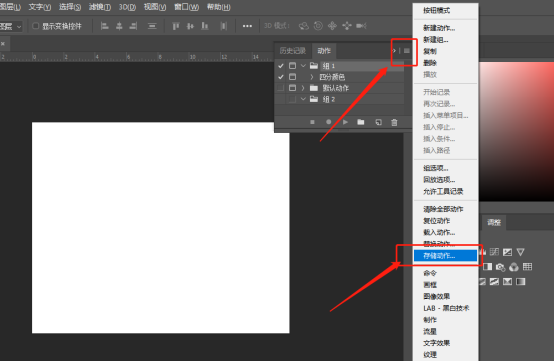Add a Curves adjustment from the icons
The width and height of the screenshot is (554, 361).
click(494, 252)
